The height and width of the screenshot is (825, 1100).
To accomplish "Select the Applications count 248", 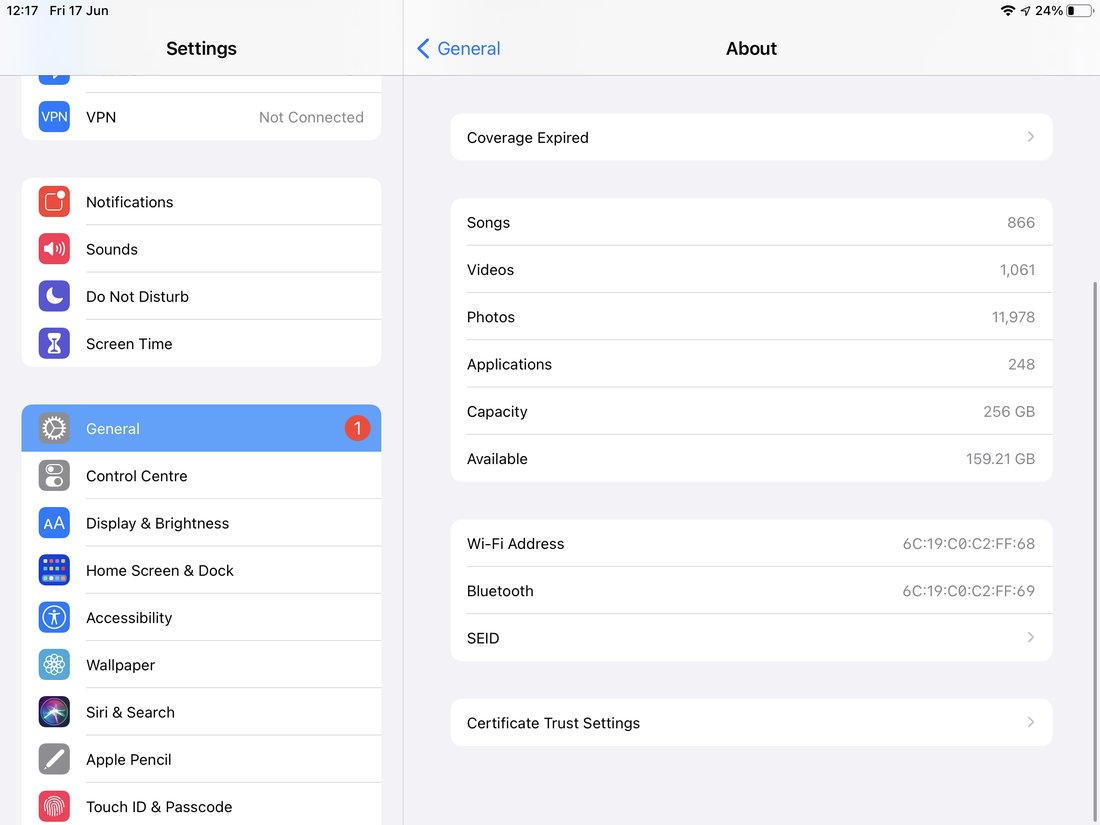I will 1021,364.
